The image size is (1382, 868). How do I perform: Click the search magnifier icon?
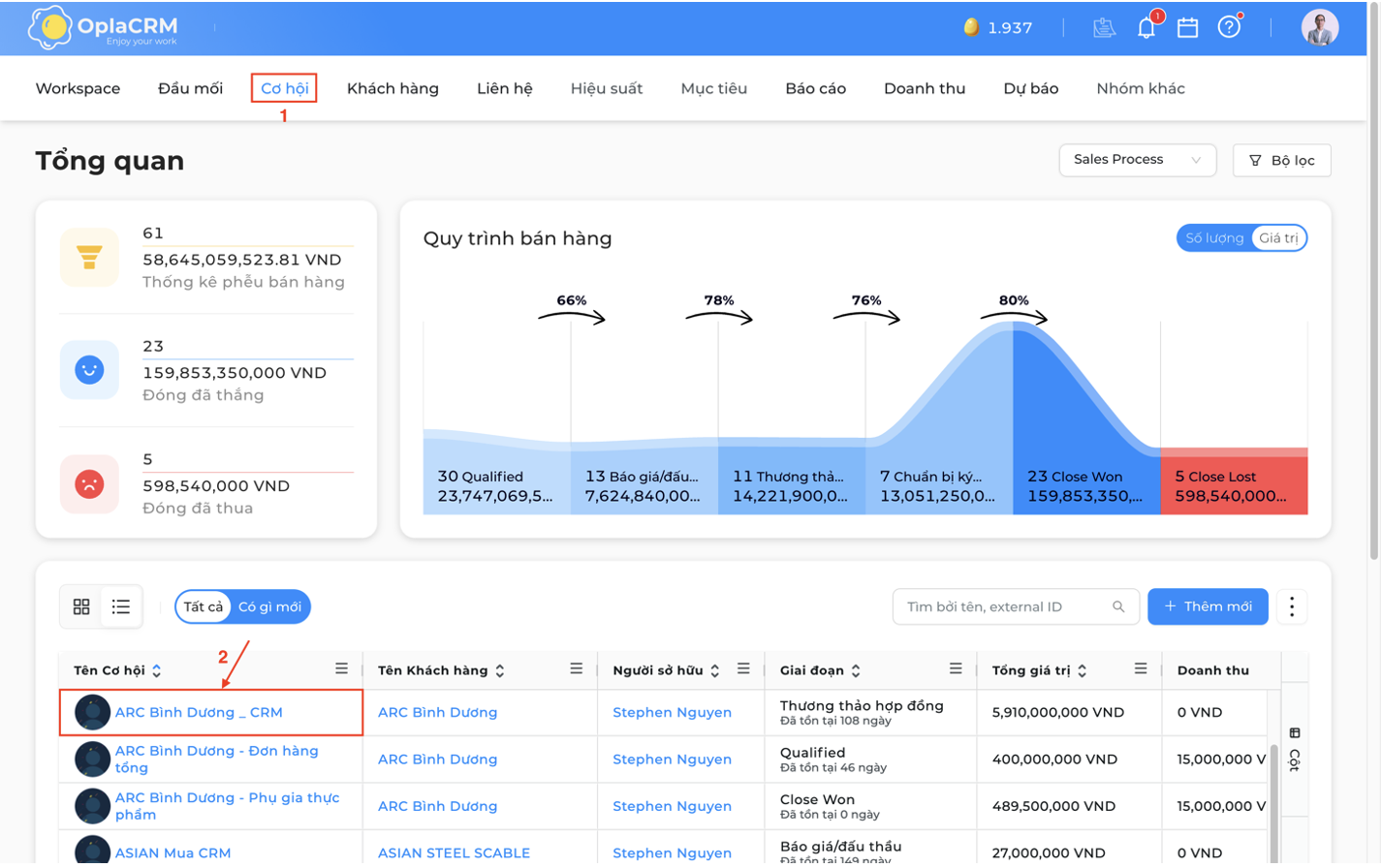[1118, 606]
